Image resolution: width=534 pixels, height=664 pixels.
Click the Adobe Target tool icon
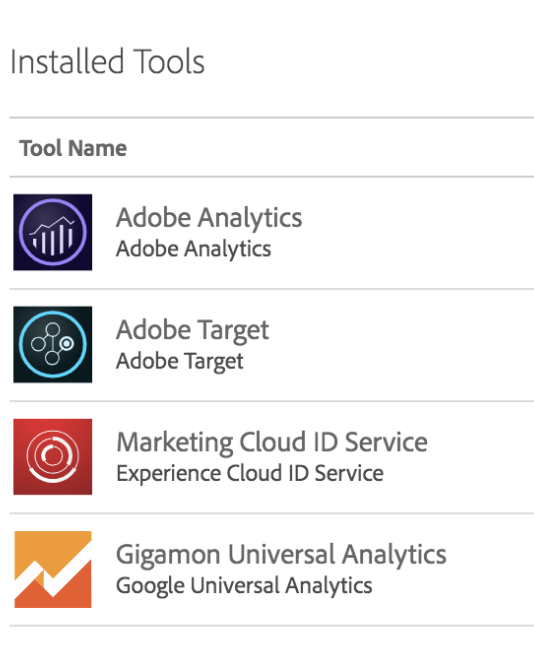coord(53,344)
